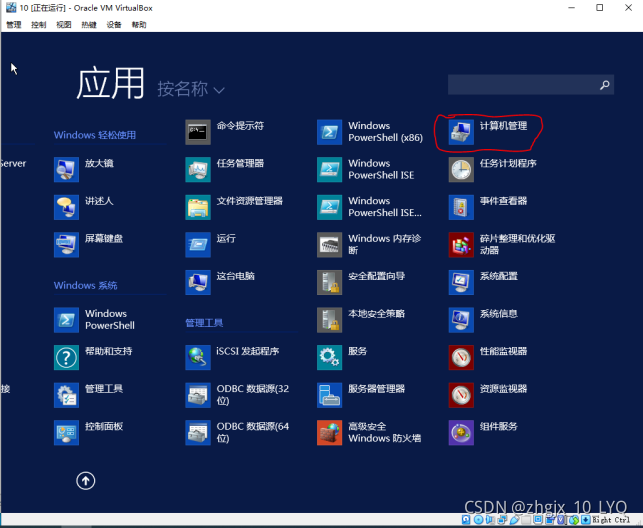643x528 pixels.
Task: Open Windows 内存诊断 memory diagnostic icon
Action: coord(330,245)
